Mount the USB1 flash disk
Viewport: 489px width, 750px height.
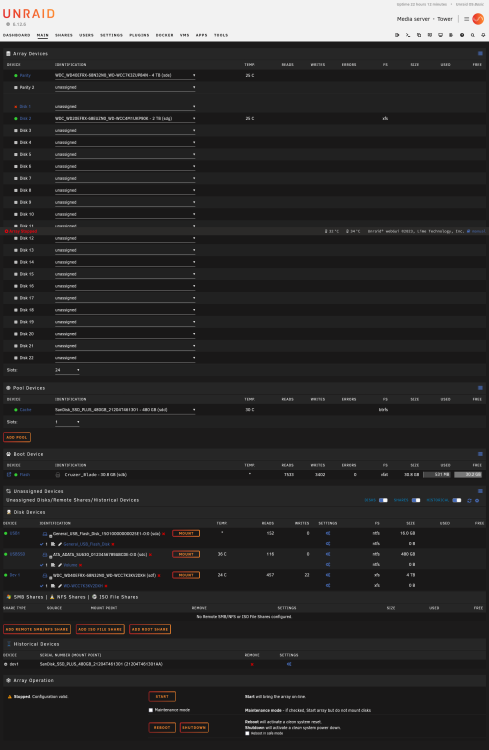click(x=186, y=533)
